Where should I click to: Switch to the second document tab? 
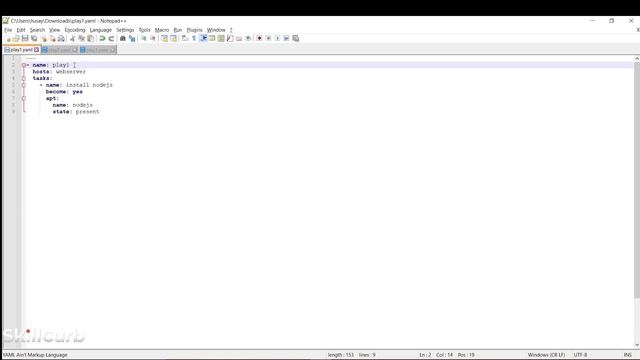tap(60, 50)
